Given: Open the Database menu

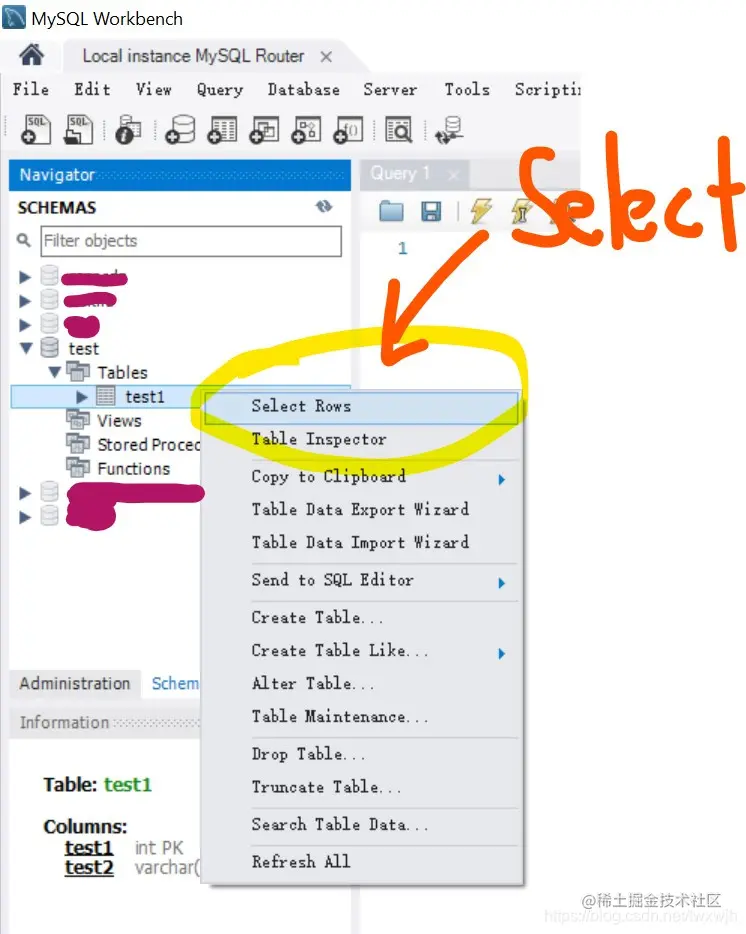Looking at the screenshot, I should [304, 89].
